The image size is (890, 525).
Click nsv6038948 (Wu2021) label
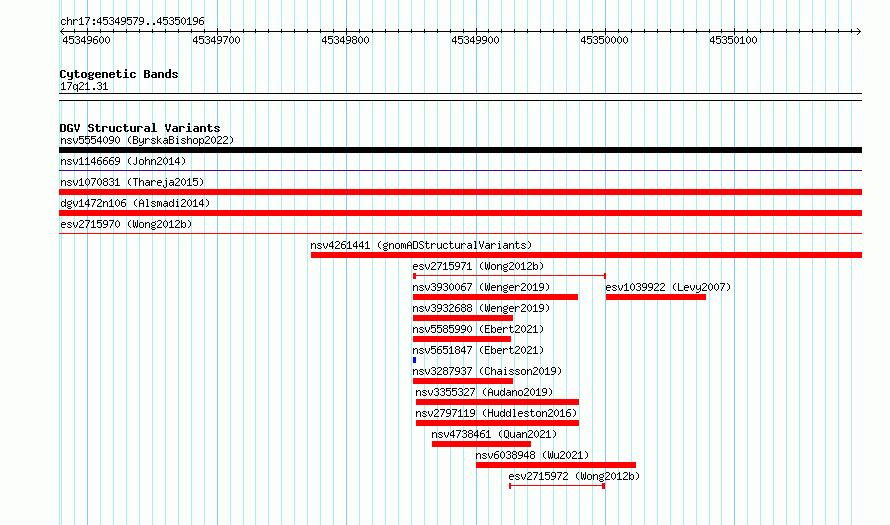[x=532, y=455]
